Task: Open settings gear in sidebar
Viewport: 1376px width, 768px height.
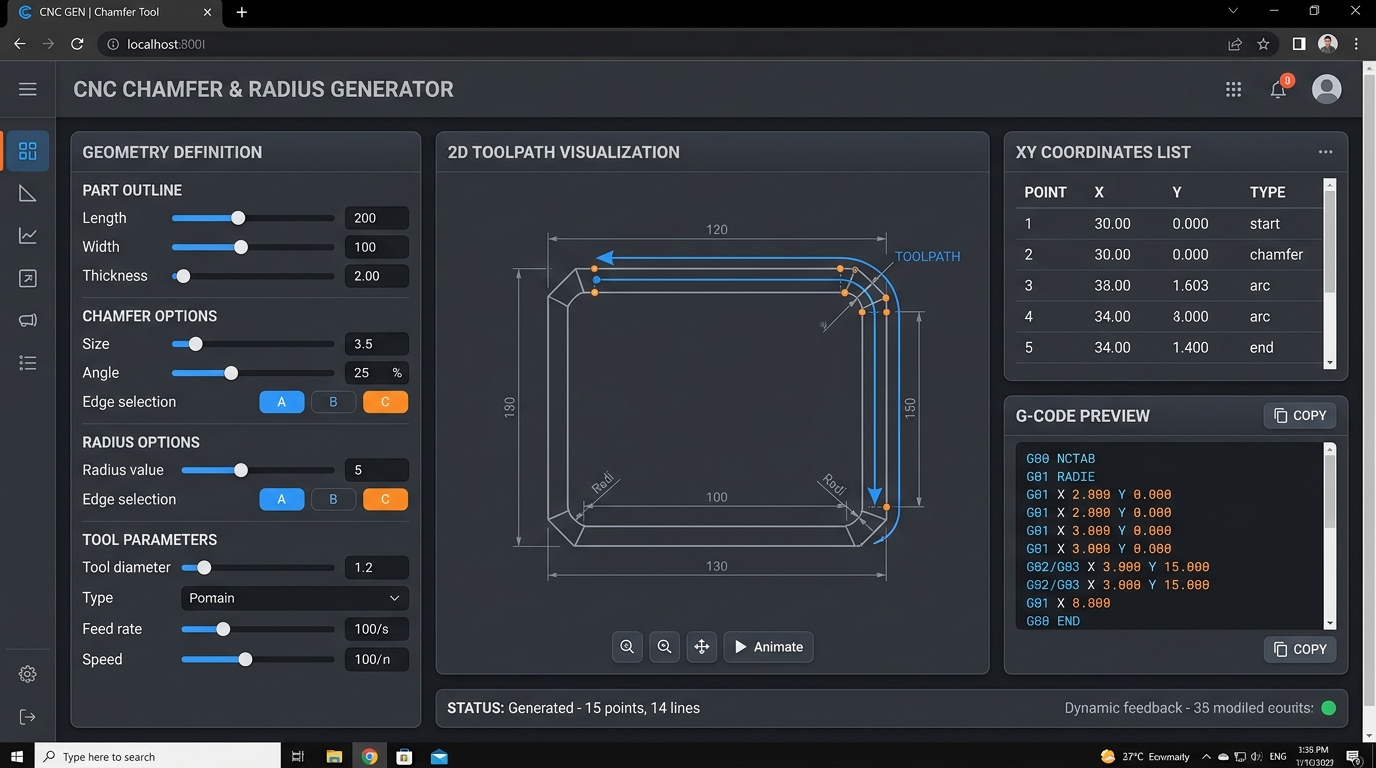Action: click(28, 674)
